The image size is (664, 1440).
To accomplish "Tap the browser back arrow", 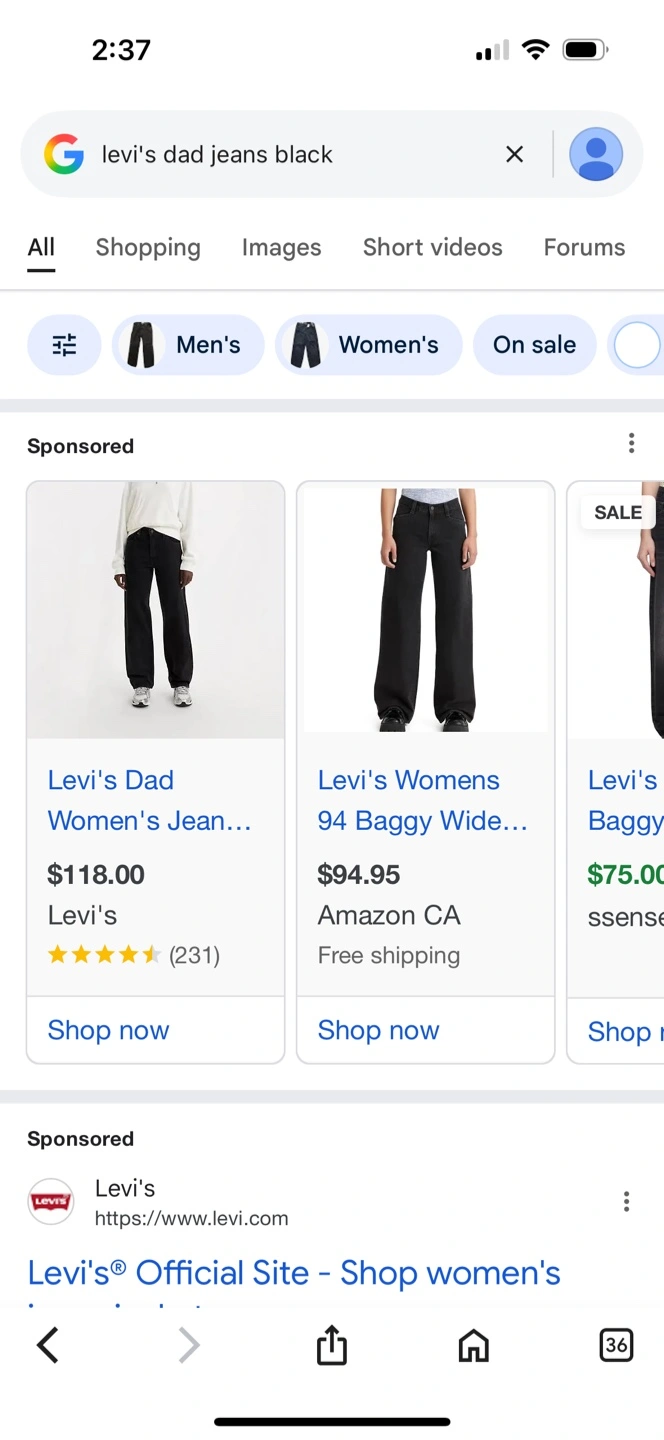I will pos(48,1346).
